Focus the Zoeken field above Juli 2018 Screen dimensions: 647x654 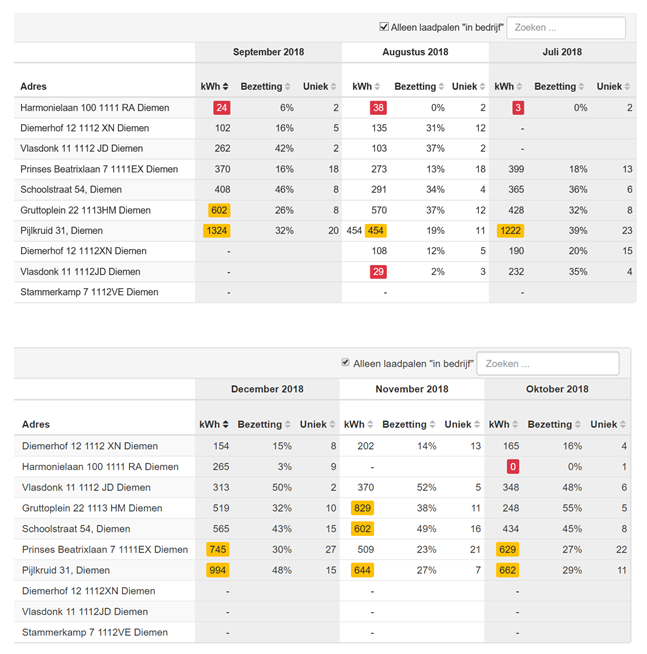click(x=568, y=28)
